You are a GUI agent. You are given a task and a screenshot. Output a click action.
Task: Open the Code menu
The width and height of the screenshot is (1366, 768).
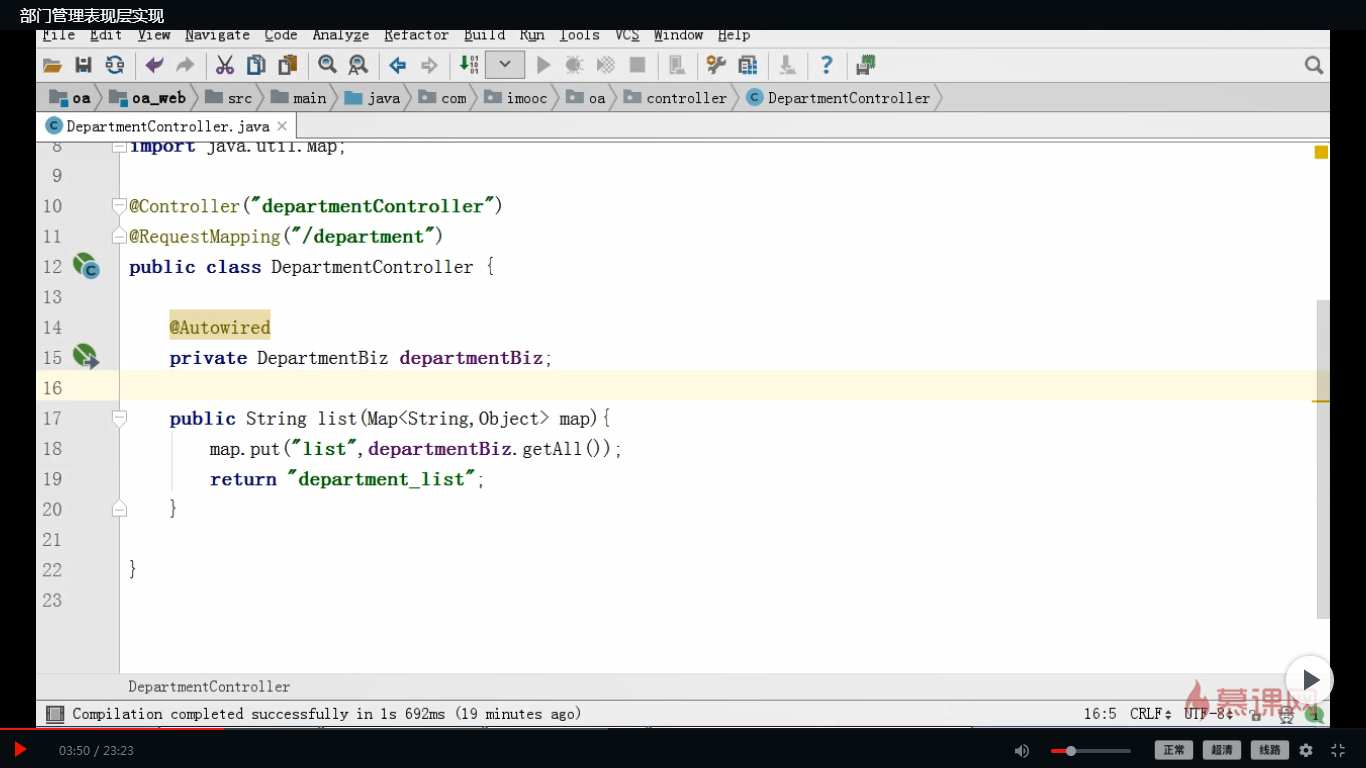[281, 35]
